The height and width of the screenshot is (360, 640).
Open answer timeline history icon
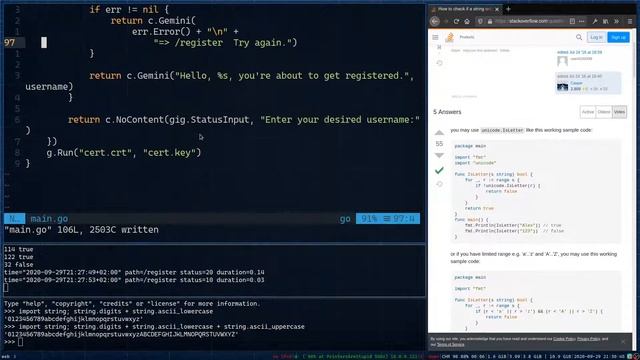[x=439, y=184]
